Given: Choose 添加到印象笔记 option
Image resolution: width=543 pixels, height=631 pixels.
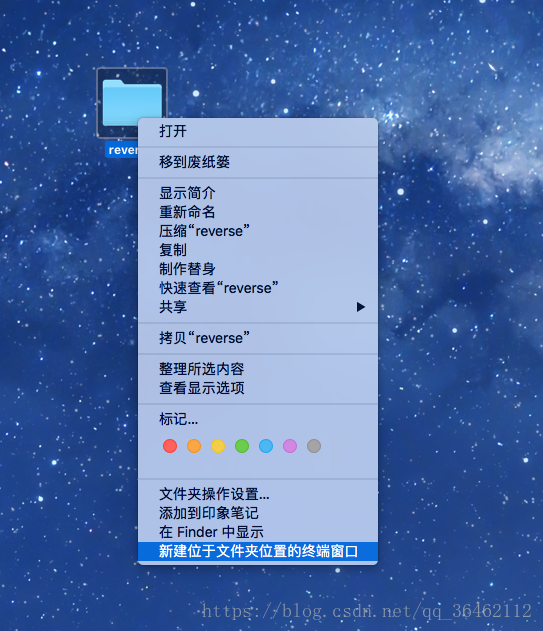Looking at the screenshot, I should point(258,513).
